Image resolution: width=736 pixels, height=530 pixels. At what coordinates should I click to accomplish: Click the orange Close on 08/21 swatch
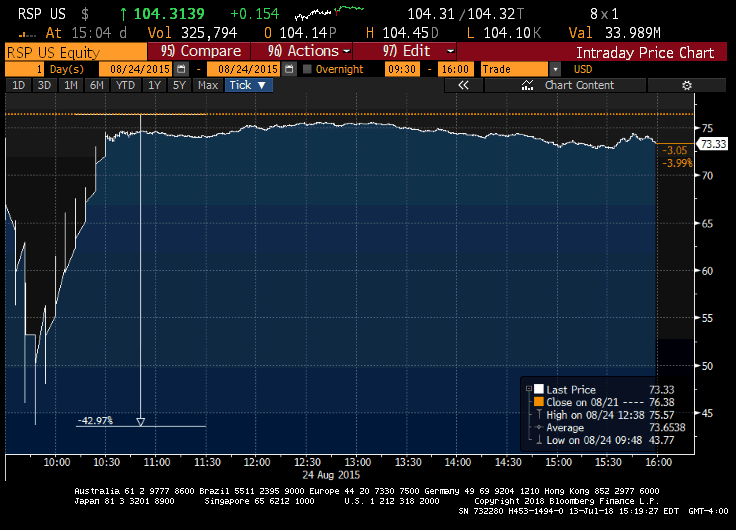pyautogui.click(x=539, y=402)
